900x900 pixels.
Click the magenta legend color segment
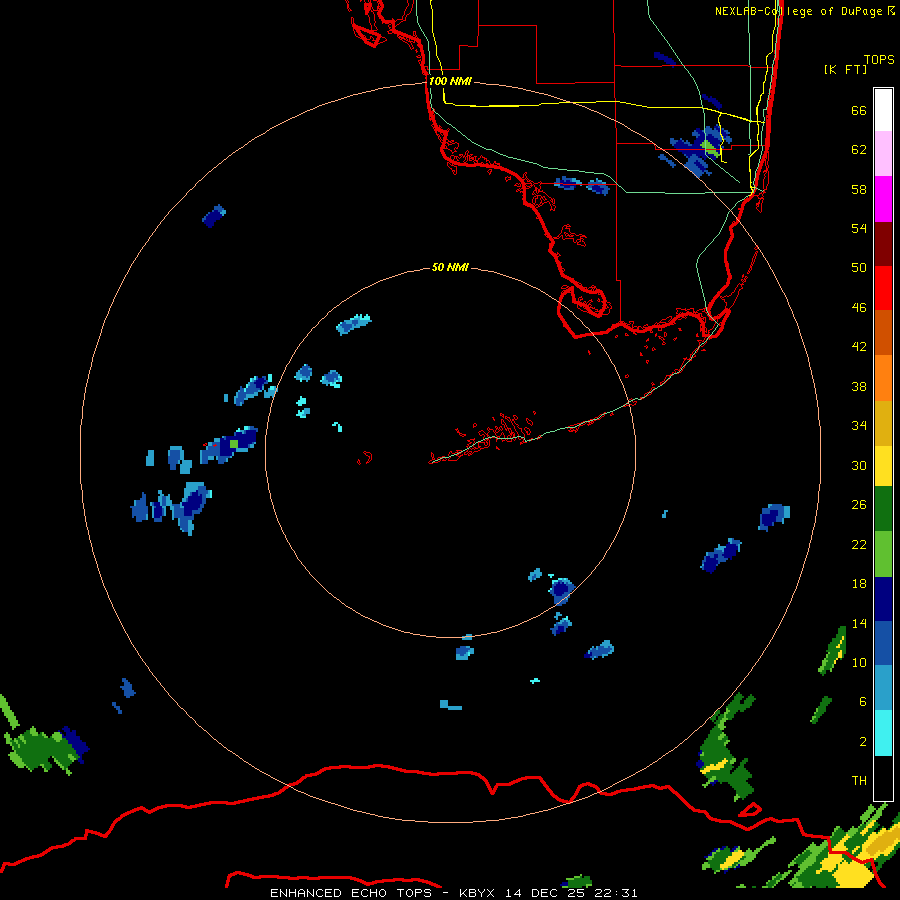coord(883,199)
